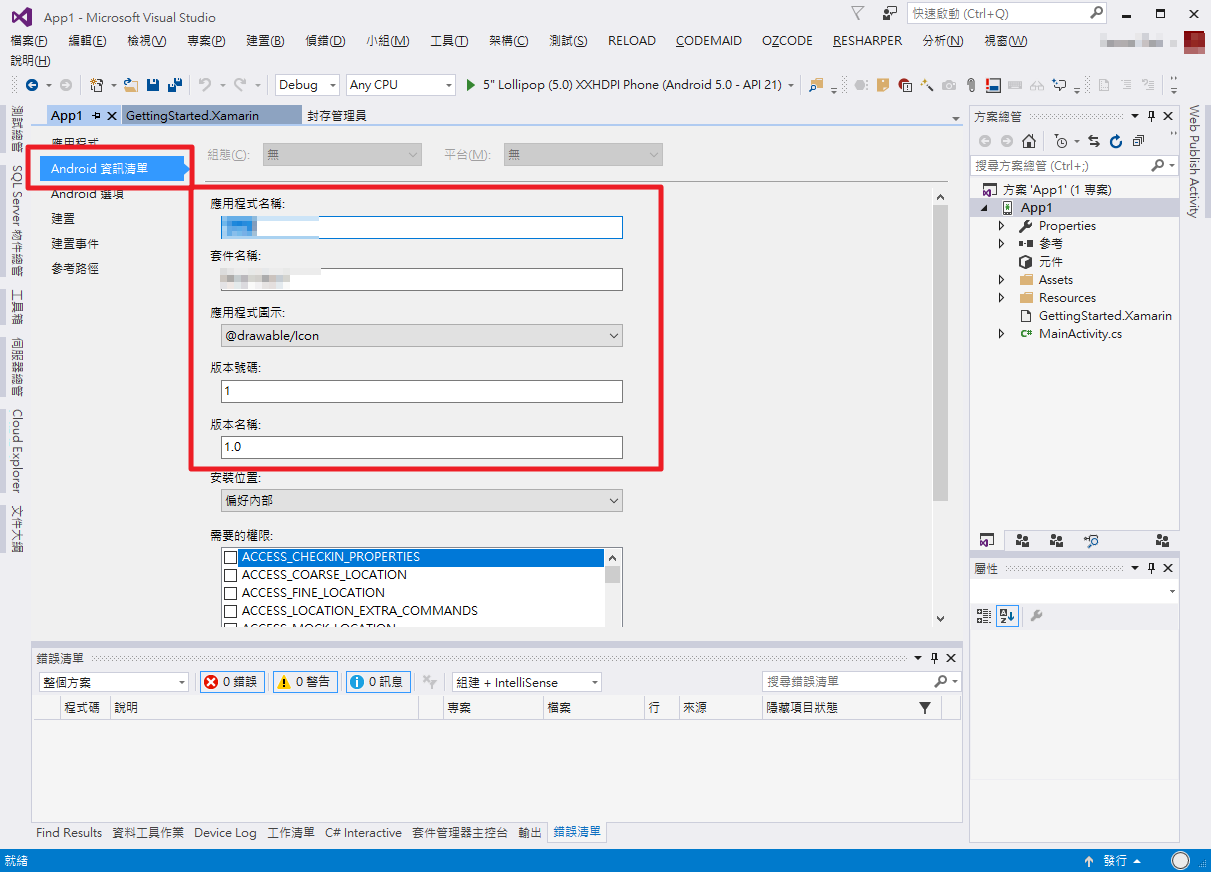Pin the 屬性 panel

(1151, 568)
